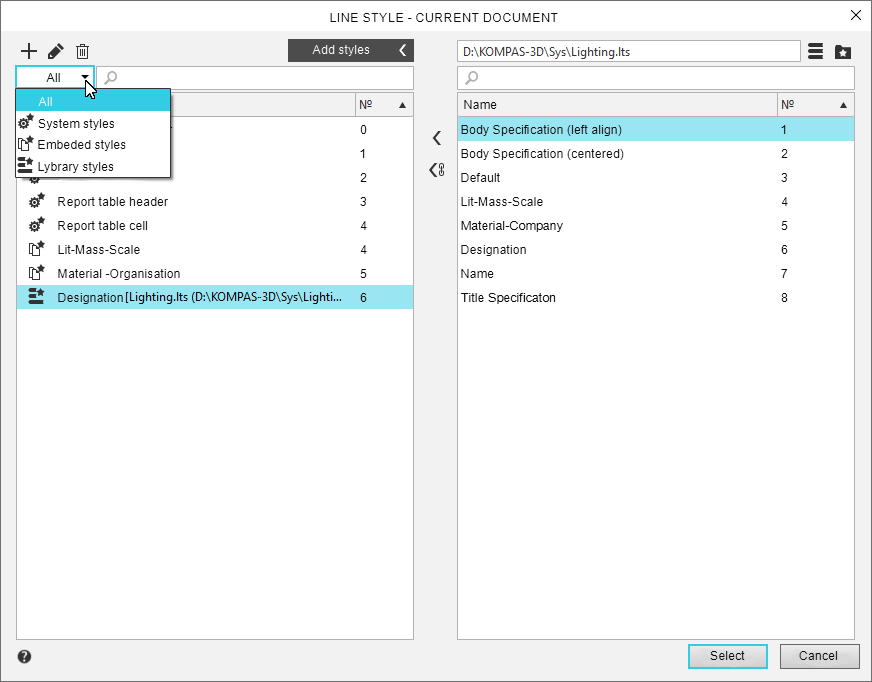
Task: Click the Lighting.lts library path field
Action: tap(628, 51)
